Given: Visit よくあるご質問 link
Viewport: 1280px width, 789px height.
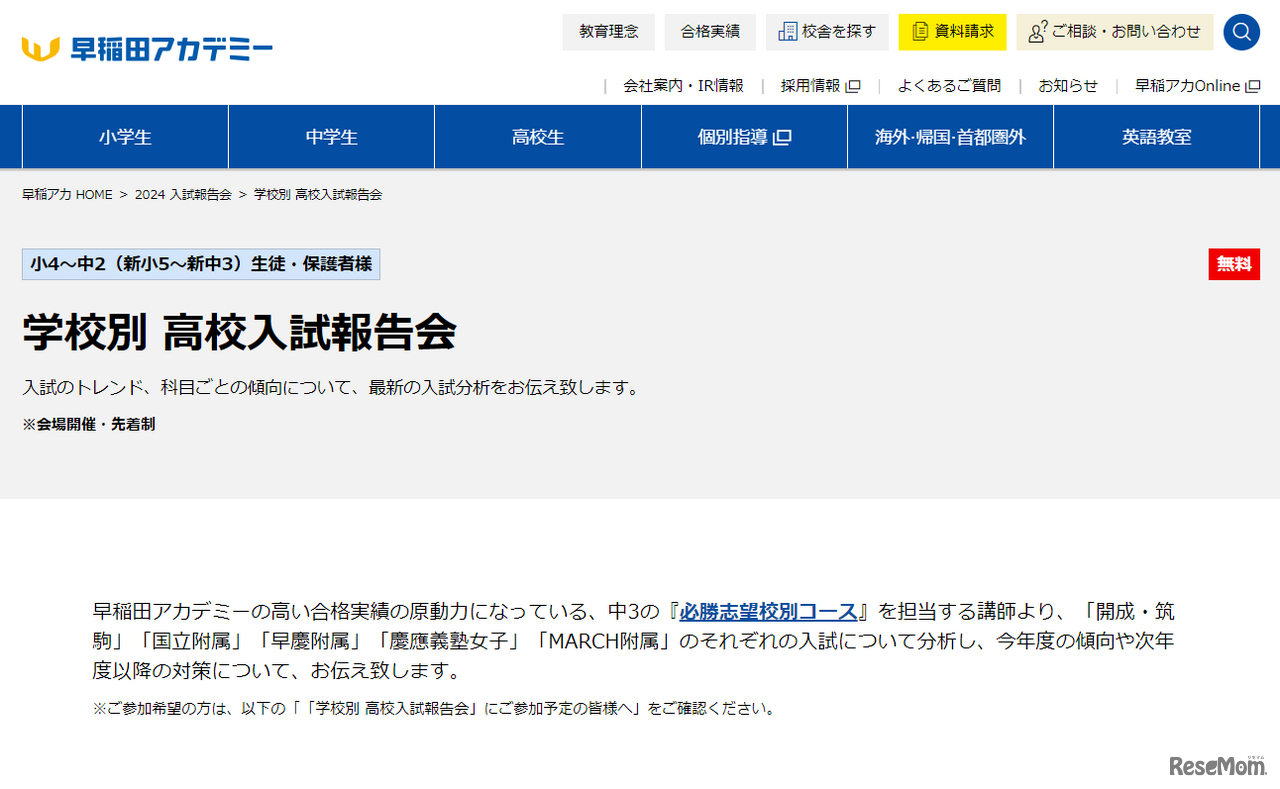Looking at the screenshot, I should click(x=949, y=86).
